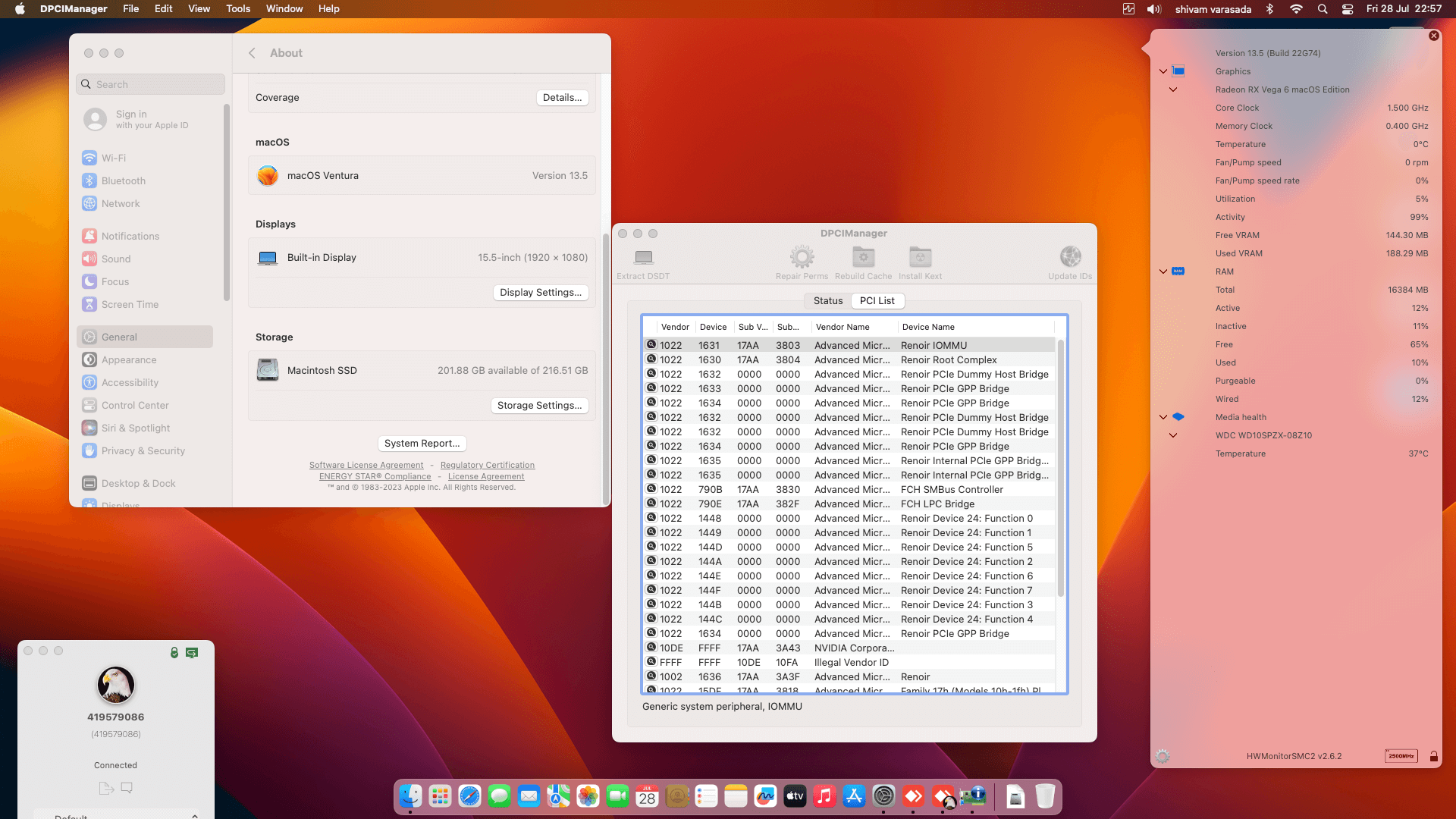Click the Update IDs toolbar icon
The width and height of the screenshot is (1456, 819).
(1070, 262)
